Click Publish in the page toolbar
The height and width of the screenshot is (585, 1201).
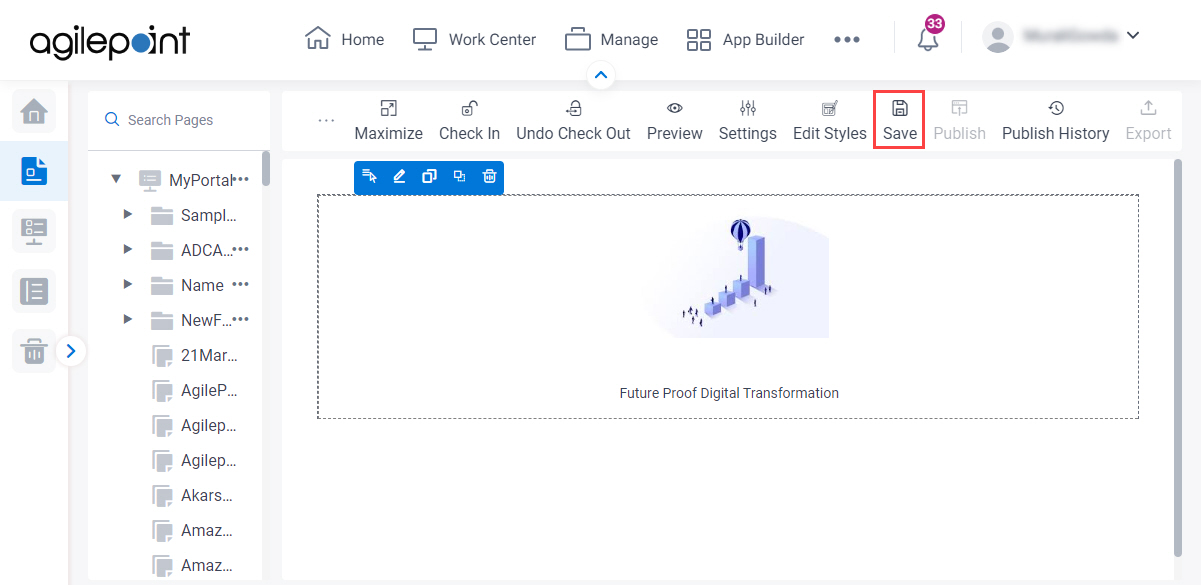(x=960, y=121)
